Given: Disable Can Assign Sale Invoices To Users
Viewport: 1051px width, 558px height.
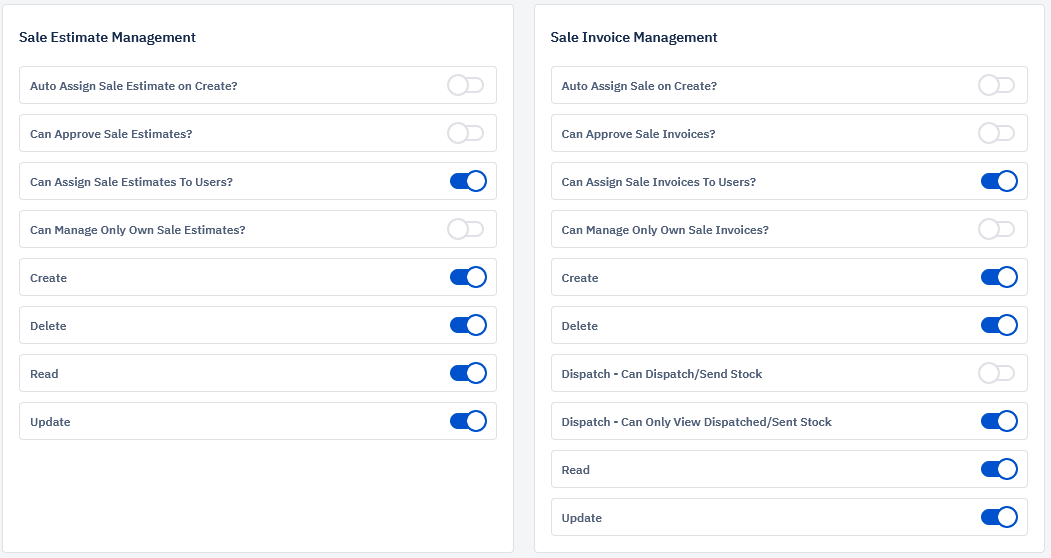Looking at the screenshot, I should (999, 181).
